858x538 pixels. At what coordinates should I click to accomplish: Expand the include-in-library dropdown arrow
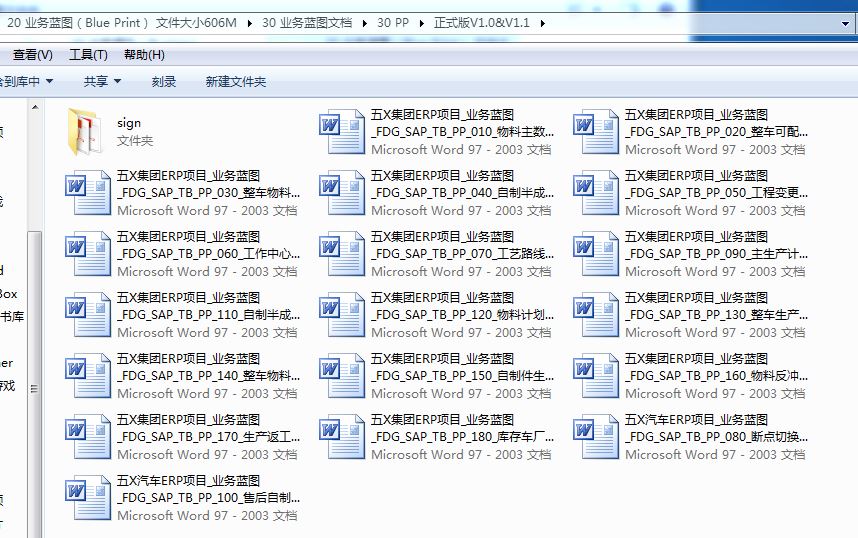coord(49,82)
